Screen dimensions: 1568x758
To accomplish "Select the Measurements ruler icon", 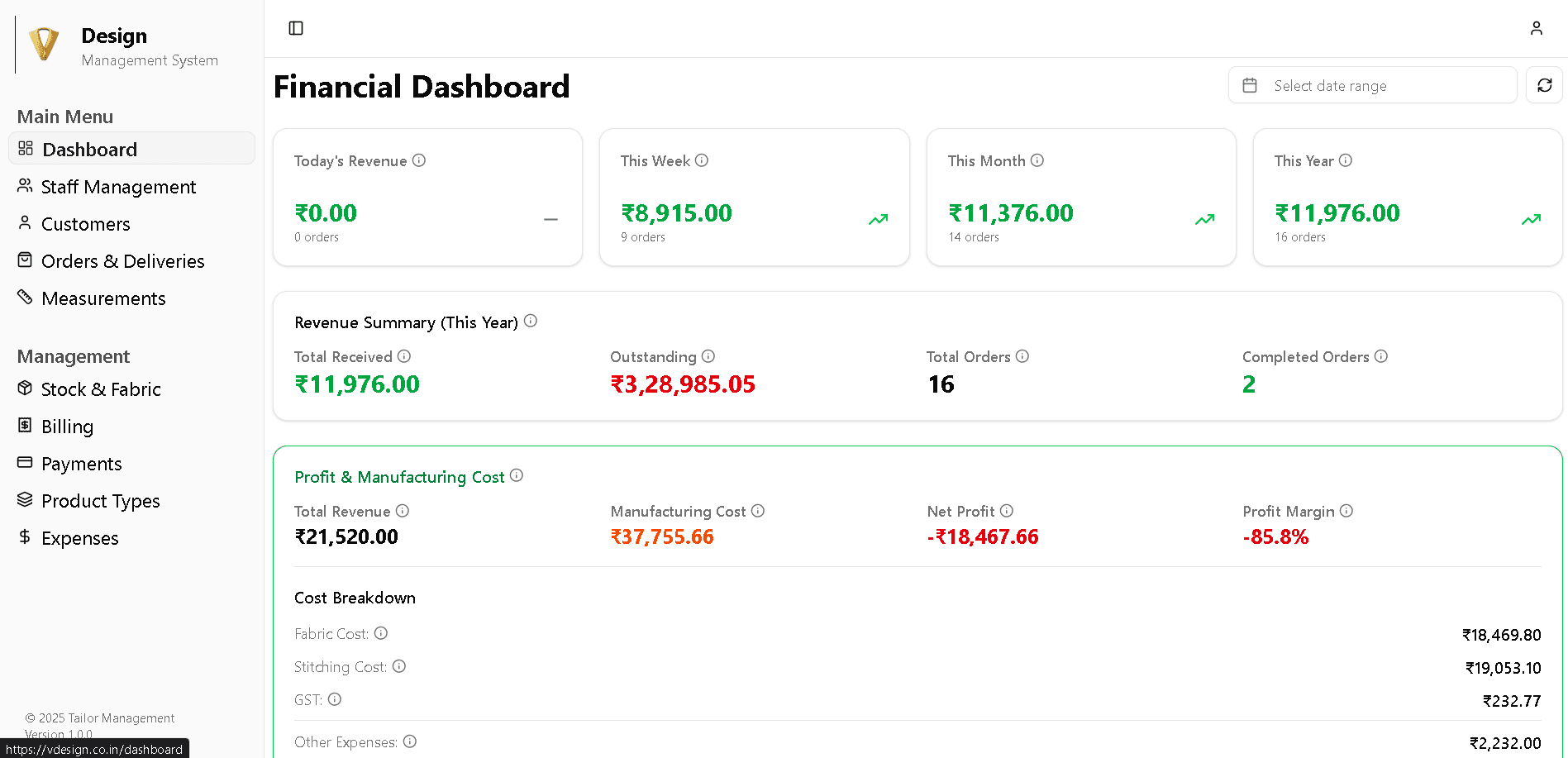I will [x=25, y=297].
